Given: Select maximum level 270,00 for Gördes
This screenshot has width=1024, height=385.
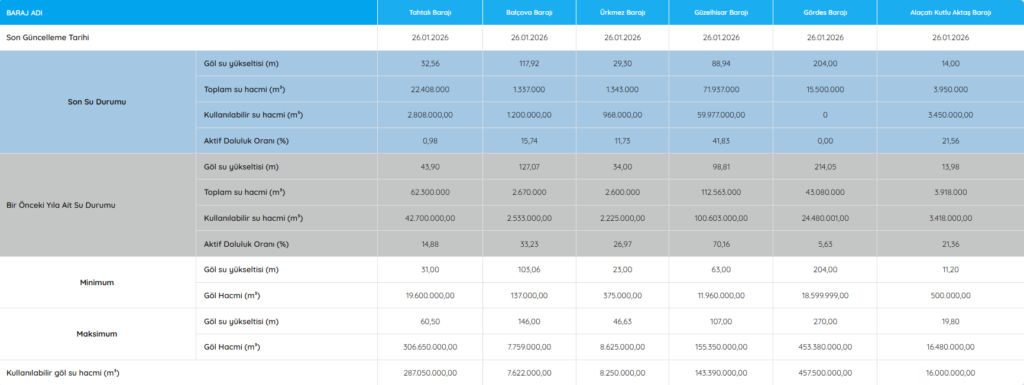Looking at the screenshot, I should point(825,321).
